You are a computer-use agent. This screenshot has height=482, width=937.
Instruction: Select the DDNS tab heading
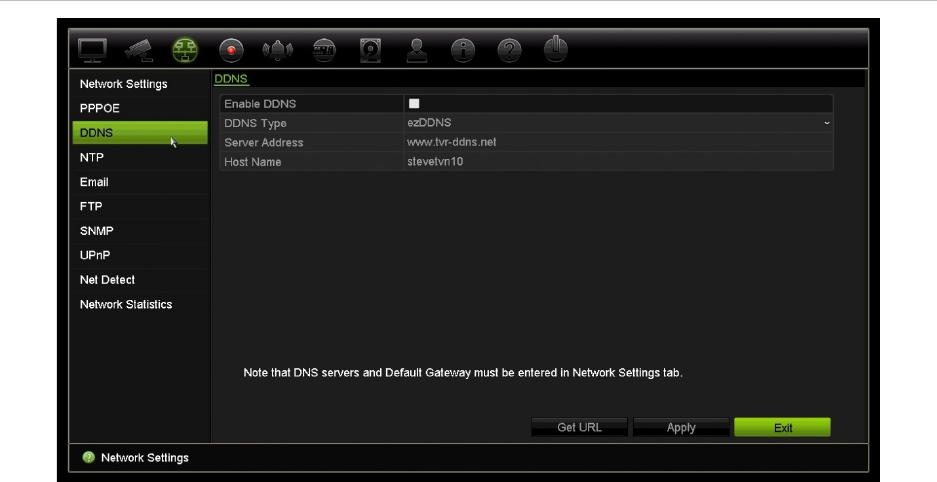click(x=231, y=79)
